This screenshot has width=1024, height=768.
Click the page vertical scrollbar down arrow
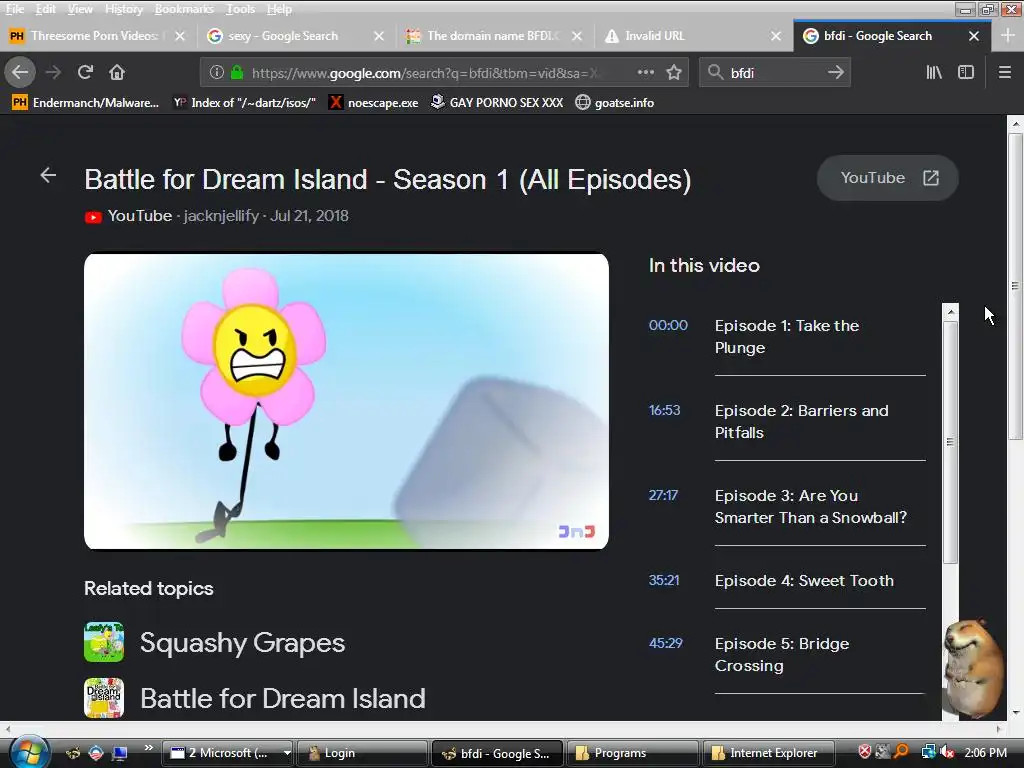click(1015, 712)
